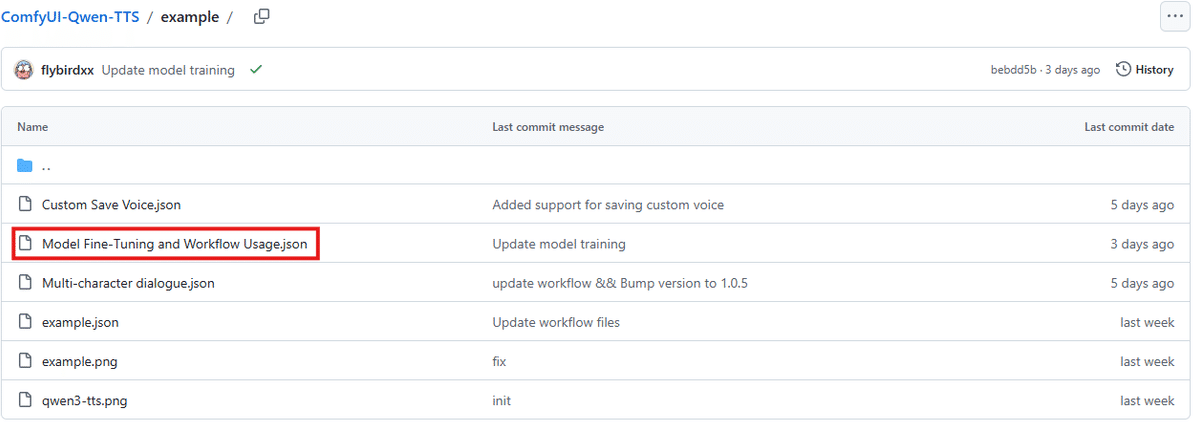Click the green commit status checkmark
Image resolution: width=1200 pixels, height=431 pixels.
pyautogui.click(x=256, y=70)
